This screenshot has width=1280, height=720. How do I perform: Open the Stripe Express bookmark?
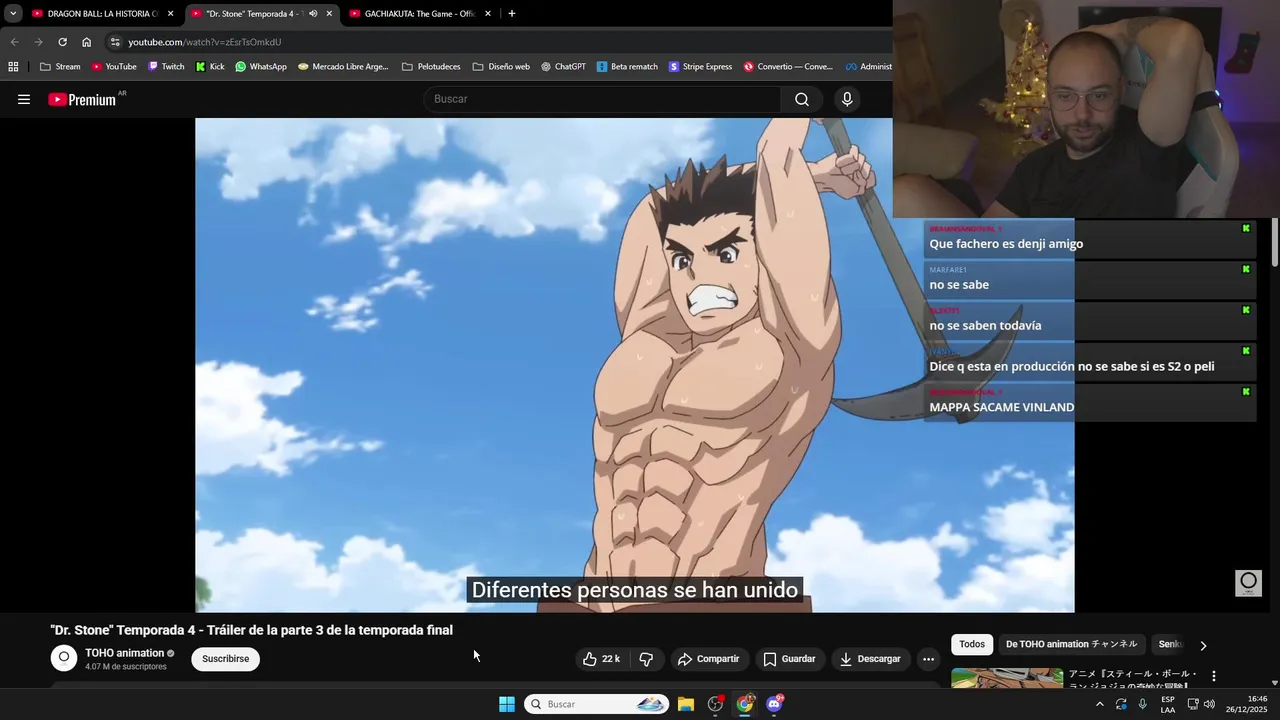(700, 67)
